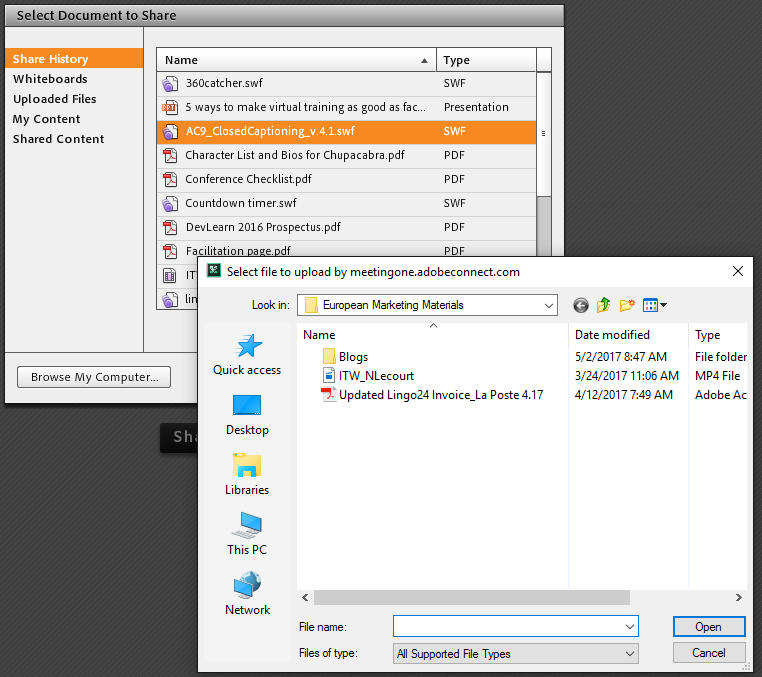Click left arrow of horizontal scrollbar

tap(305, 597)
